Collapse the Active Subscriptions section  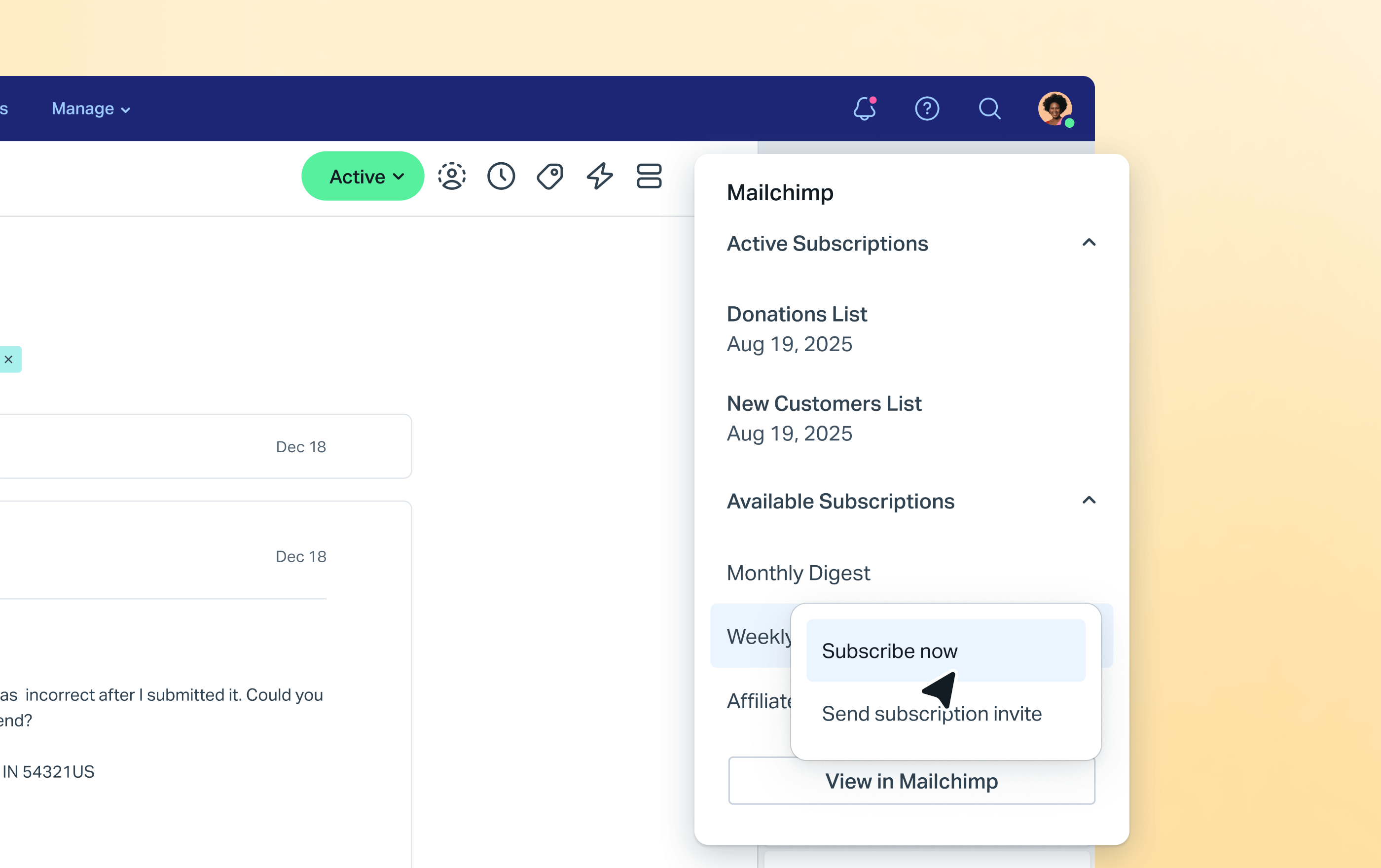tap(1089, 243)
